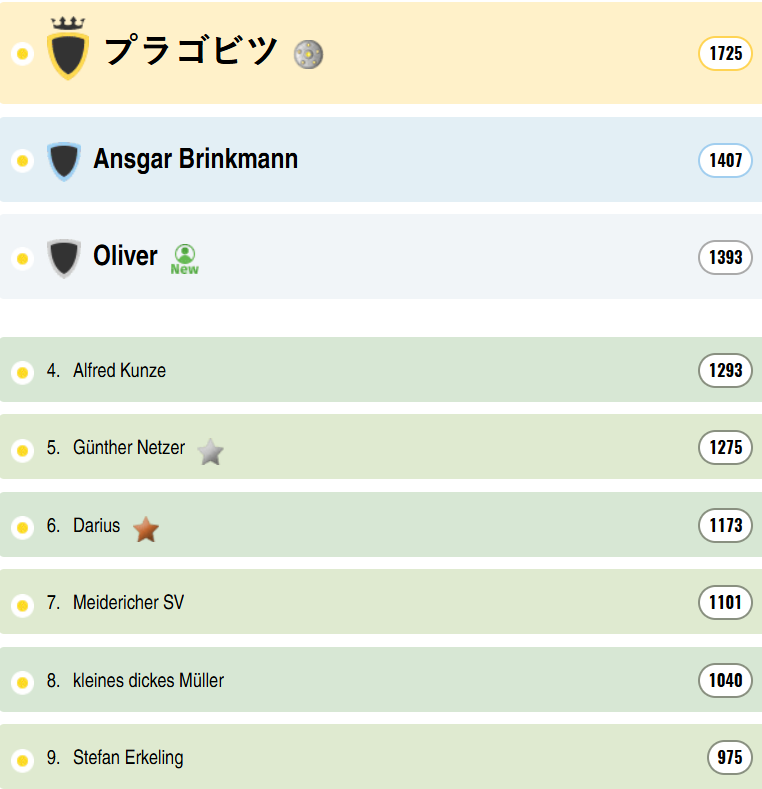Screen dimensions: 762x789
Task: Click the 1293 points badge
Action: coord(725,370)
